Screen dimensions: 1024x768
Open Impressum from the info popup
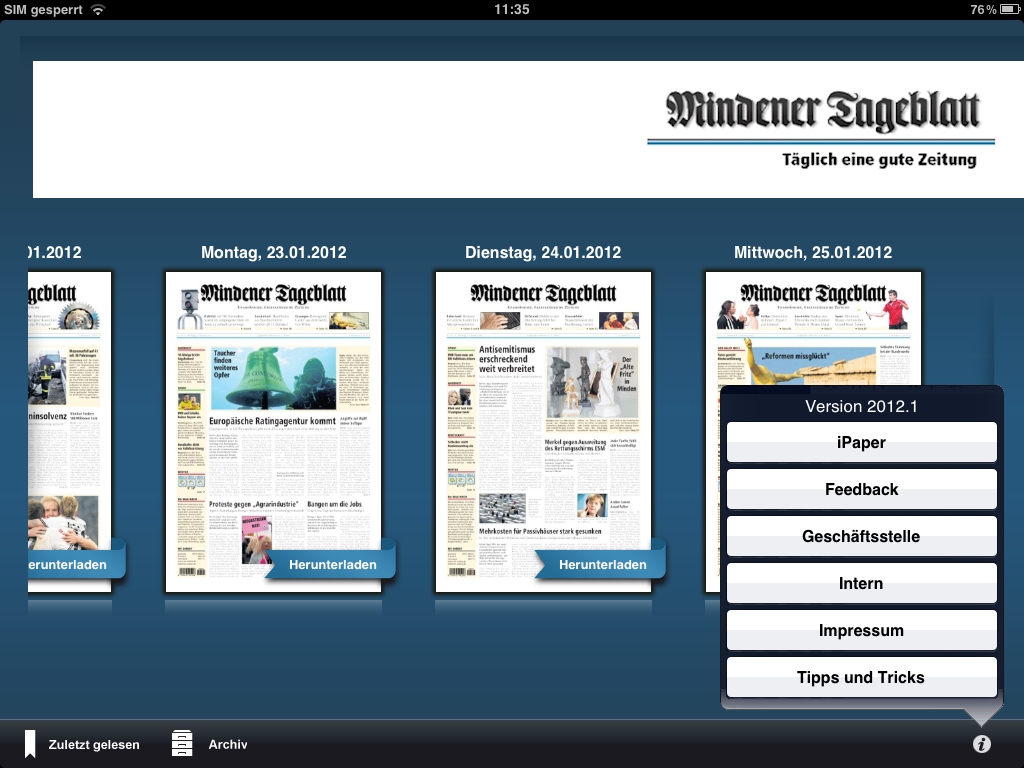(x=861, y=630)
